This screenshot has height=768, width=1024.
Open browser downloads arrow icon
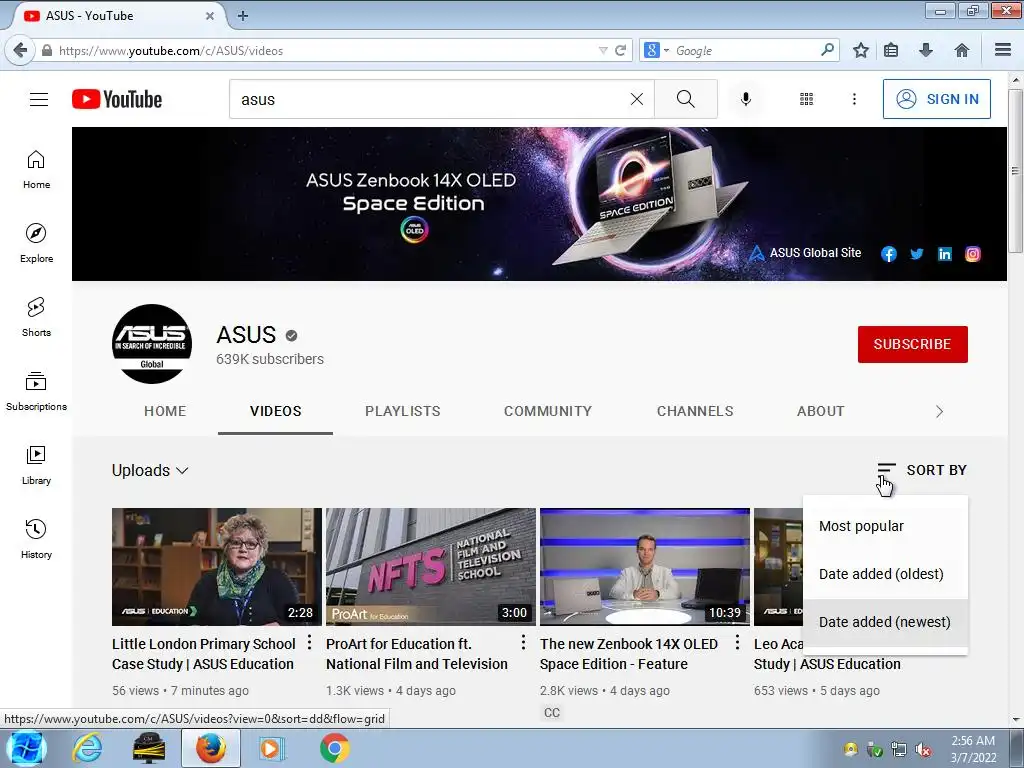(x=925, y=50)
